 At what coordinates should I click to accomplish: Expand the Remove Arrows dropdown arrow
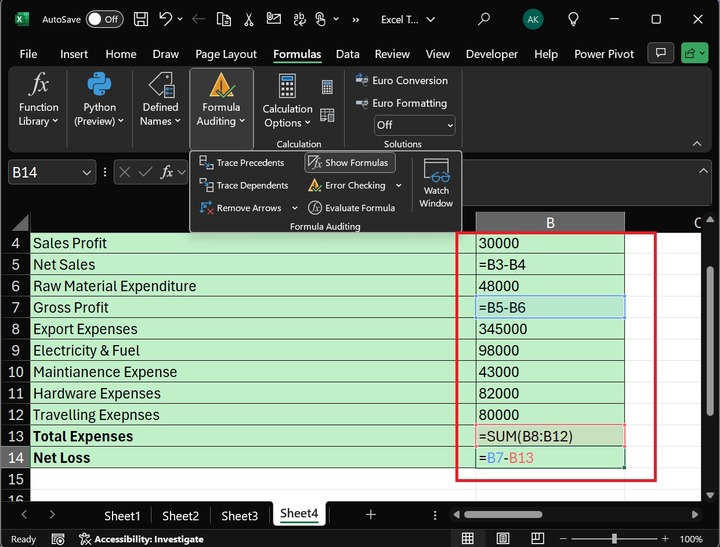coord(294,208)
